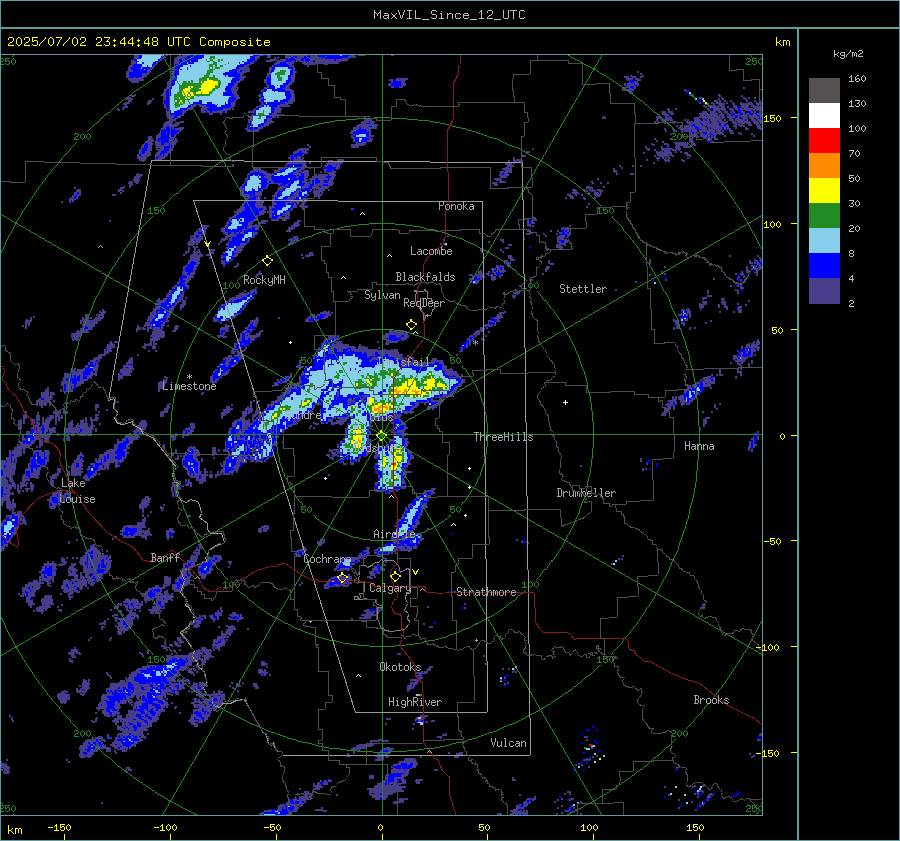
Task: Click the Calgary city label
Action: (390, 588)
